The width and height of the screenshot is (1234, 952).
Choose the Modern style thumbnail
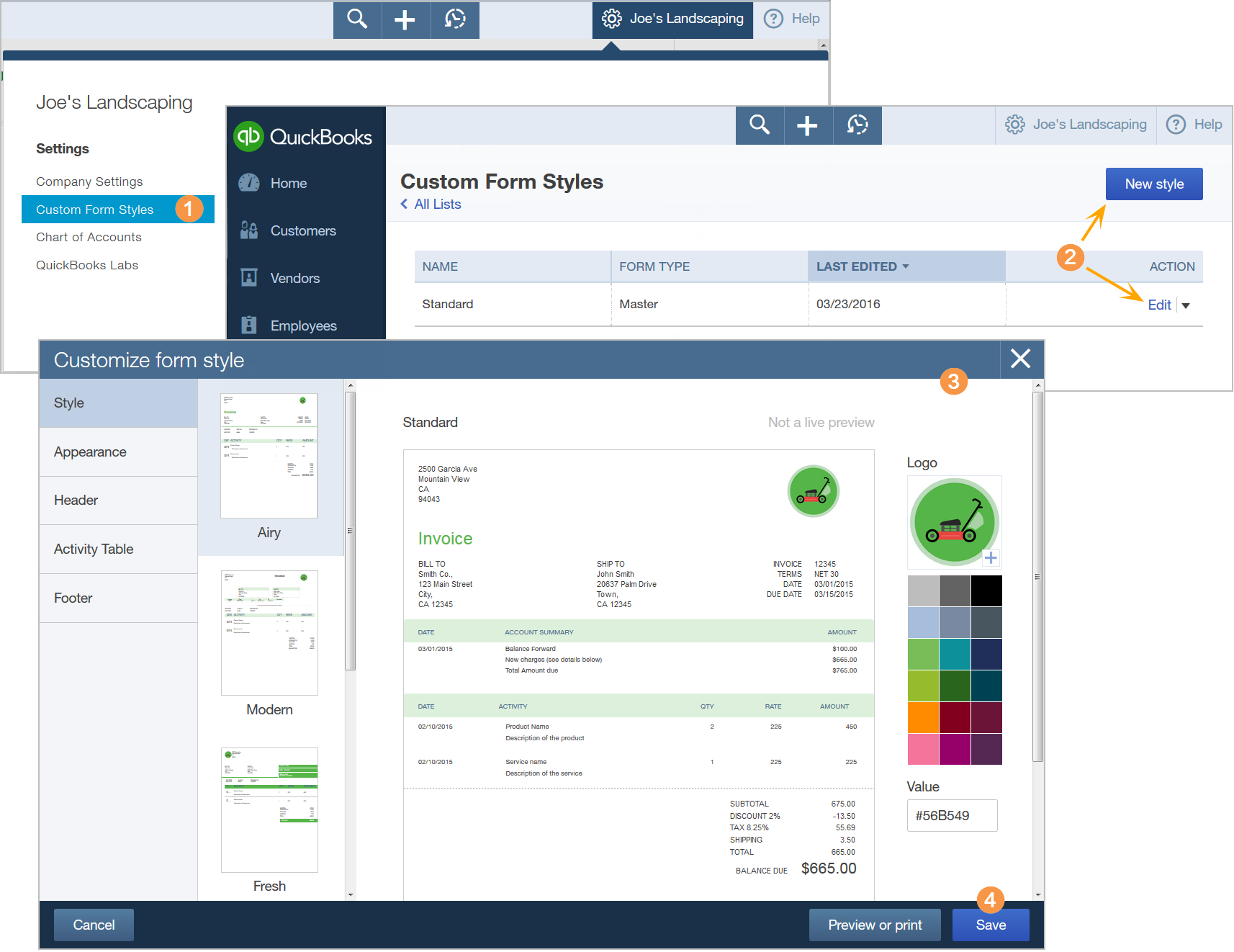[269, 633]
